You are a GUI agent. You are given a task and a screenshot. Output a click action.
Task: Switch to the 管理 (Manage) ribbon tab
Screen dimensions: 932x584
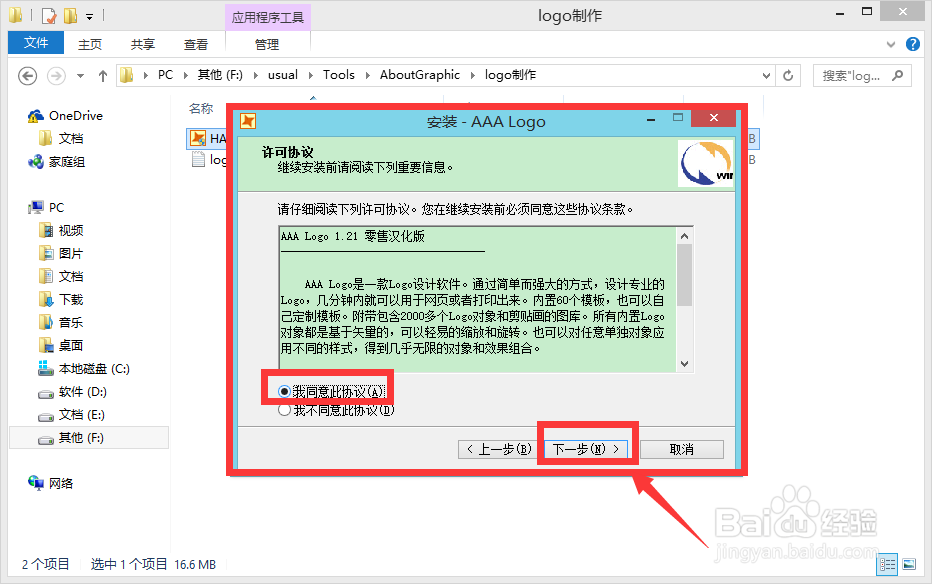267,44
